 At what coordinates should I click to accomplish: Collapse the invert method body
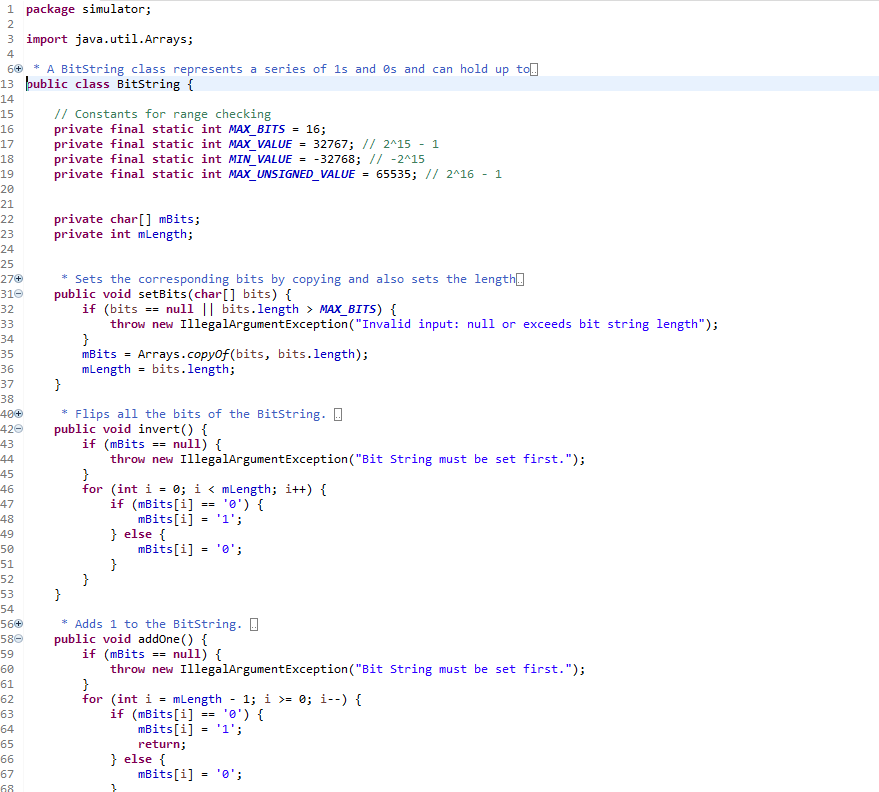pyautogui.click(x=16, y=428)
